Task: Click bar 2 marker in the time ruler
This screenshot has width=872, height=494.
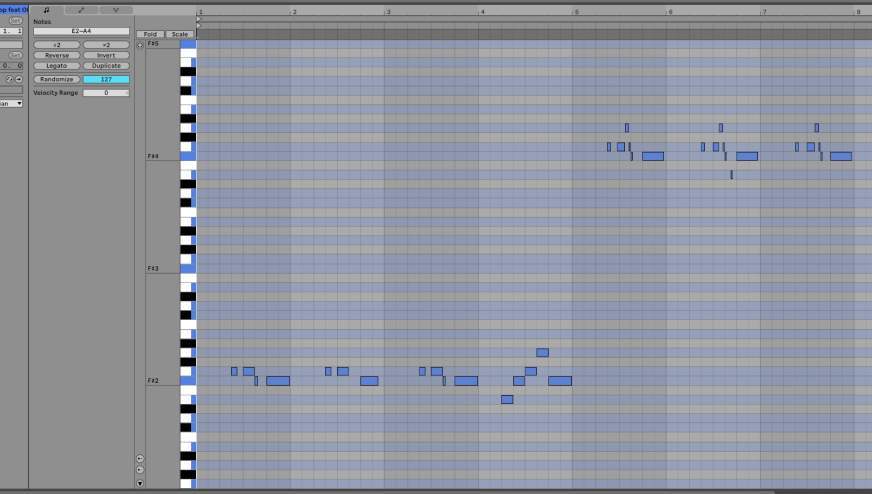Action: click(x=294, y=12)
